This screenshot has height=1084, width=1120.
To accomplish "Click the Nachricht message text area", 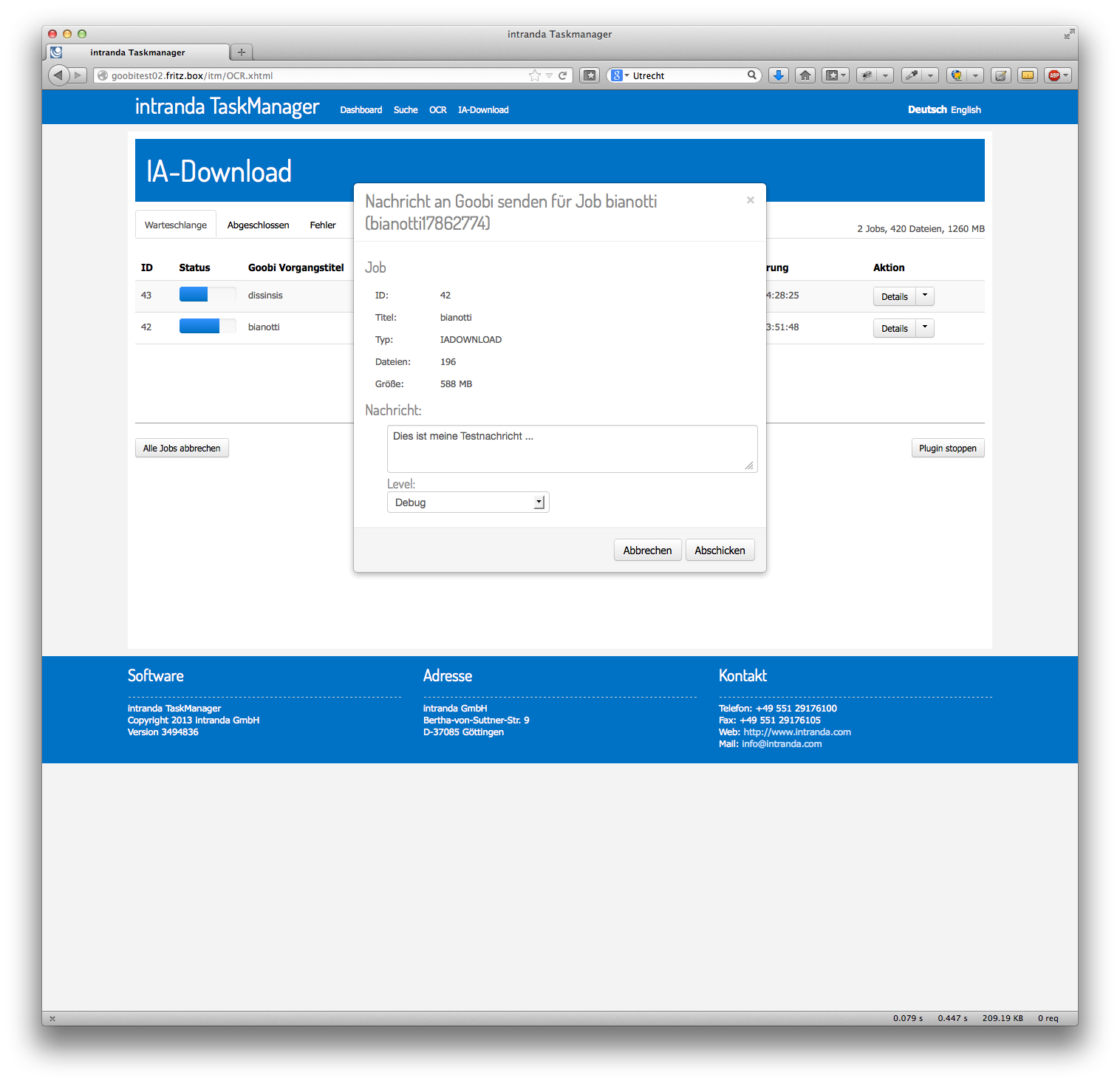I will click(x=573, y=449).
